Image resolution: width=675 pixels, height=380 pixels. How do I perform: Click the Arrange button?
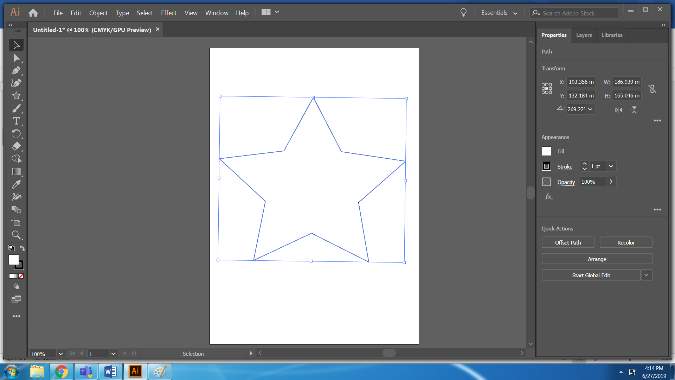pyautogui.click(x=597, y=259)
